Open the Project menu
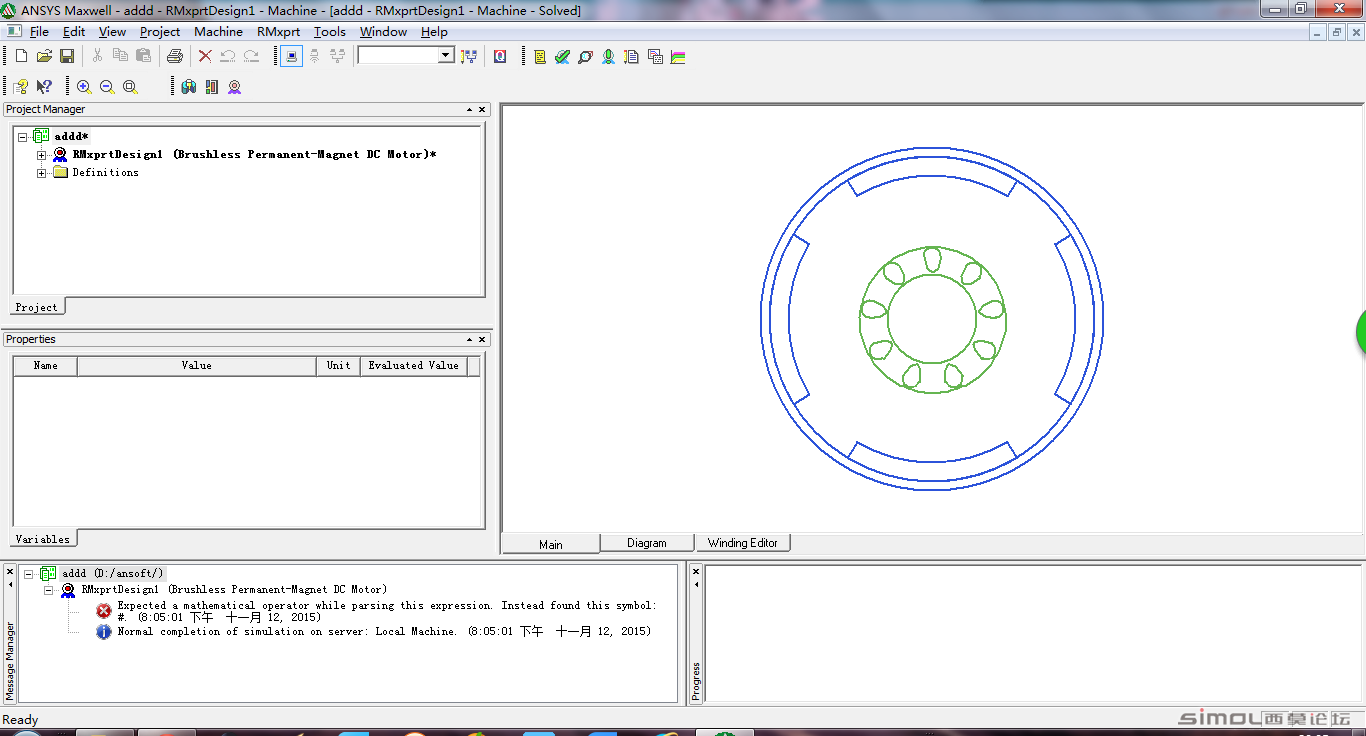The image size is (1366, 736). click(x=160, y=32)
